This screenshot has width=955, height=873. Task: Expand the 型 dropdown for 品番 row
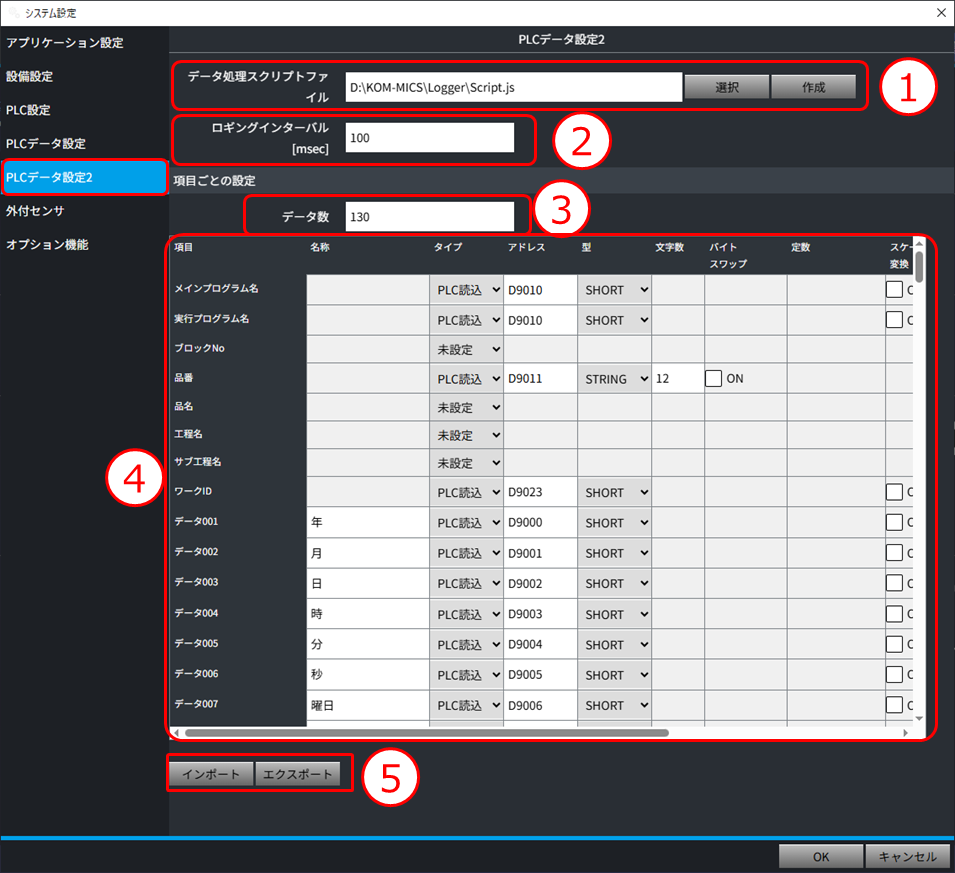pyautogui.click(x=614, y=379)
